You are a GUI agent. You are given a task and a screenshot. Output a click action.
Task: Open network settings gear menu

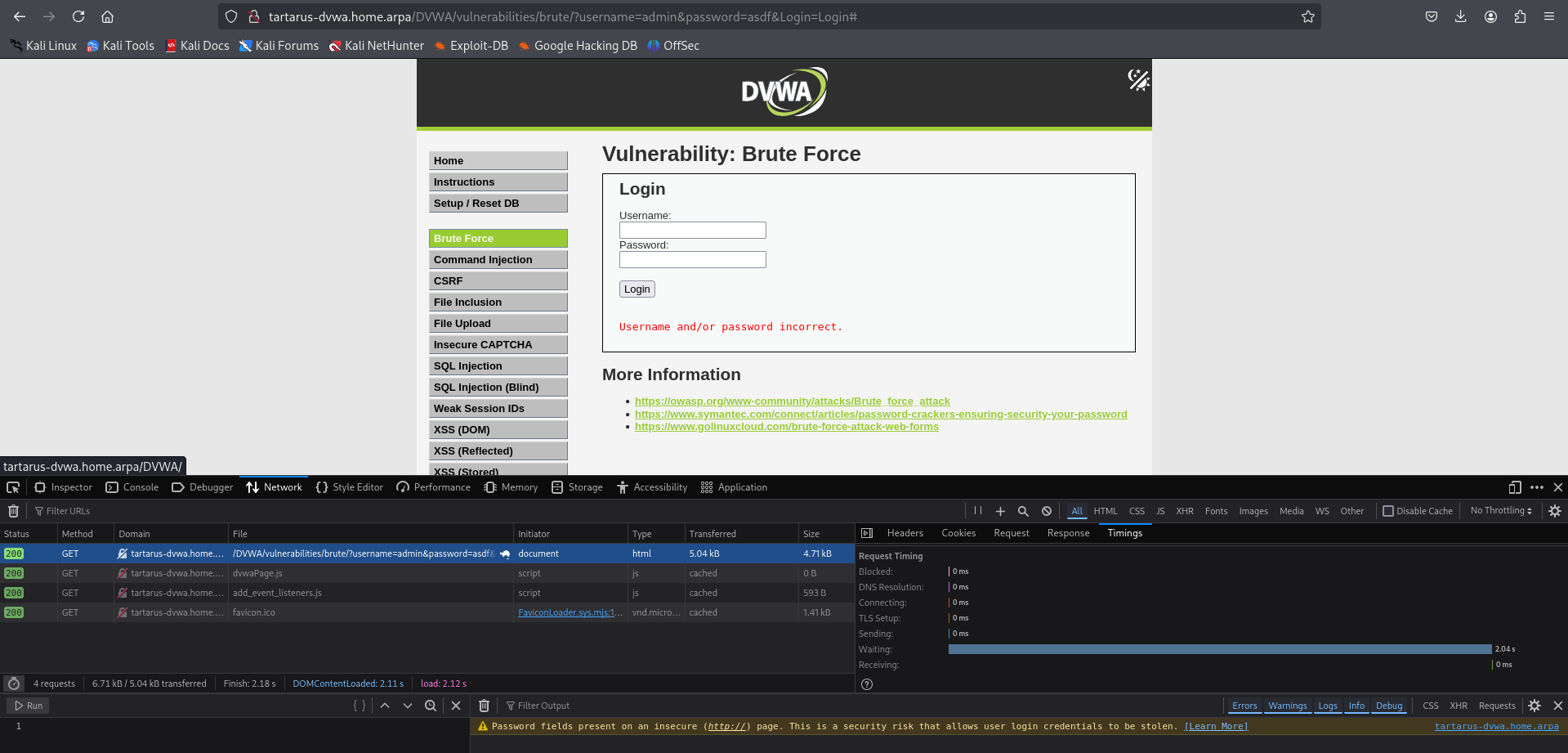(x=1555, y=511)
